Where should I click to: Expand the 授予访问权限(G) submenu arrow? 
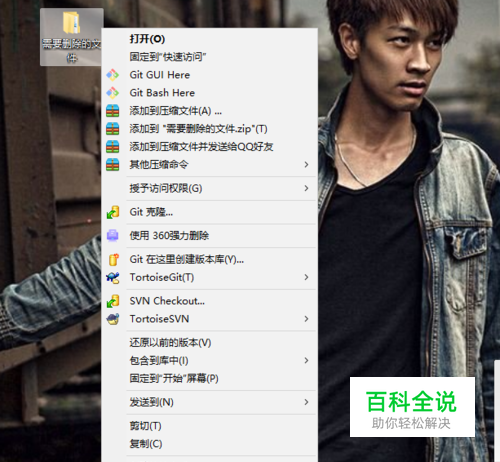[x=306, y=188]
